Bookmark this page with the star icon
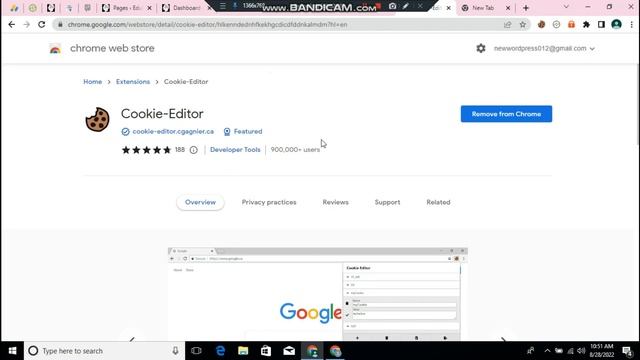 tap(522, 24)
